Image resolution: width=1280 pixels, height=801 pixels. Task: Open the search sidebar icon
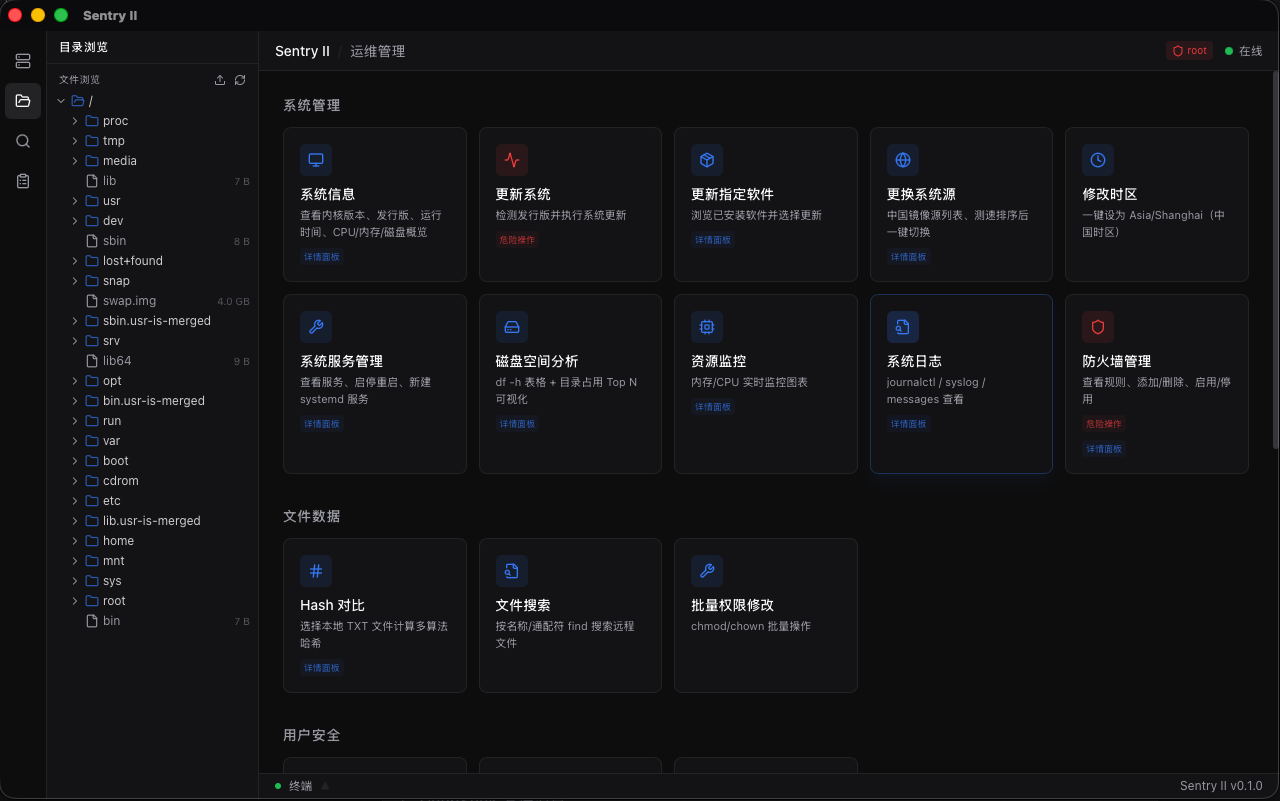[x=23, y=141]
